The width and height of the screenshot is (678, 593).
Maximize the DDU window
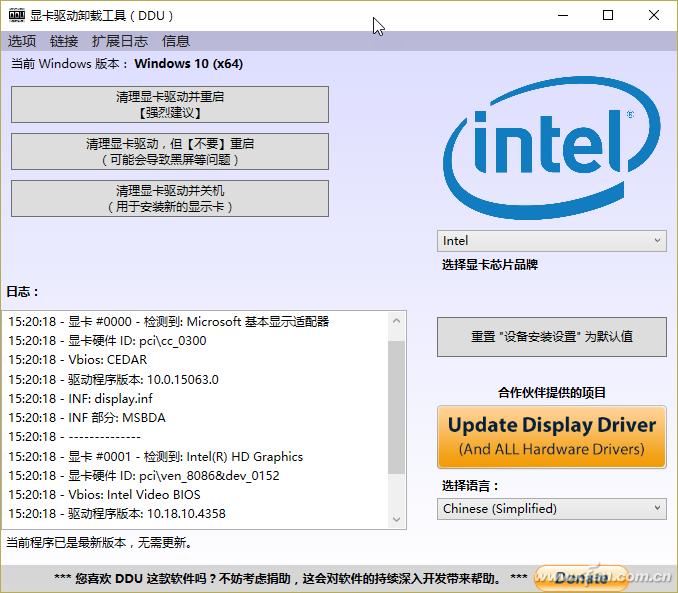point(608,16)
